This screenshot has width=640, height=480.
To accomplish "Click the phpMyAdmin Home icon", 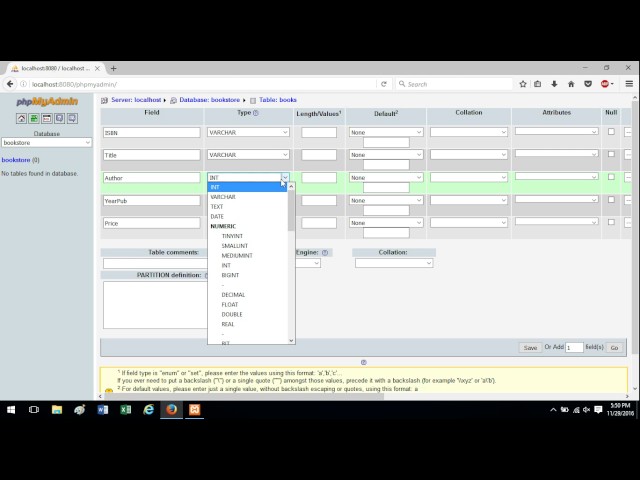I will [21, 118].
